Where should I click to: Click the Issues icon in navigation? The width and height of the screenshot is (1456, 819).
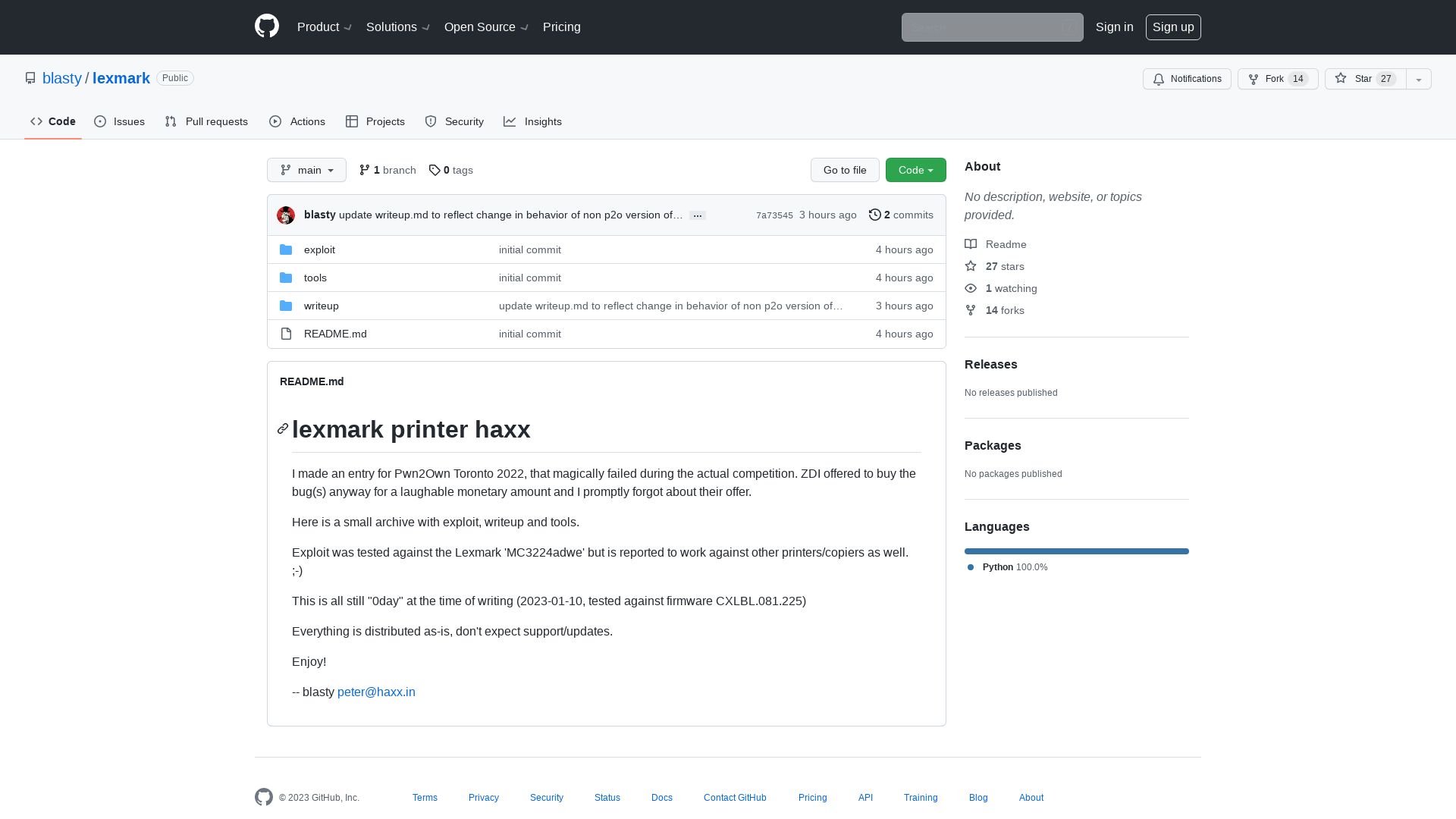point(100,121)
